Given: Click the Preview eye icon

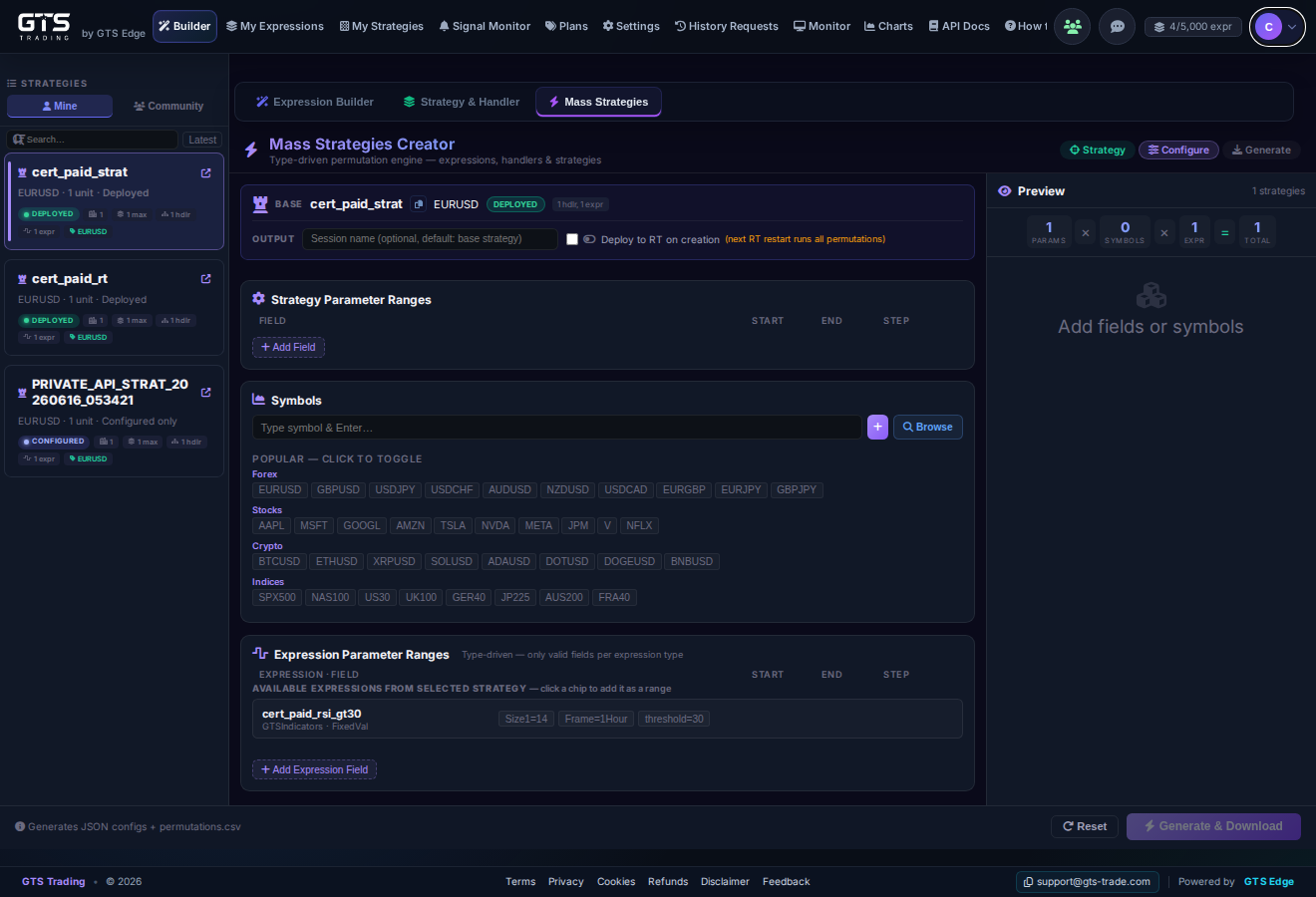Looking at the screenshot, I should (x=1005, y=191).
